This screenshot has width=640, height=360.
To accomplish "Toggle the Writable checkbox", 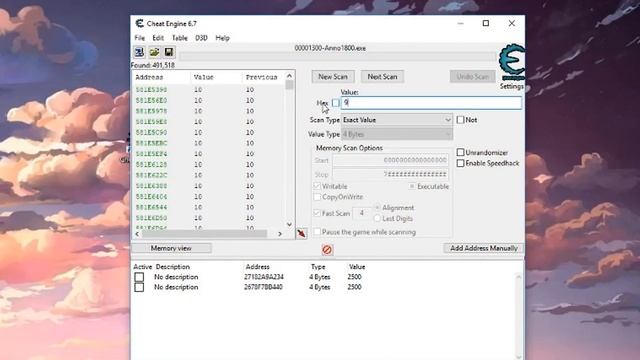I will point(317,186).
